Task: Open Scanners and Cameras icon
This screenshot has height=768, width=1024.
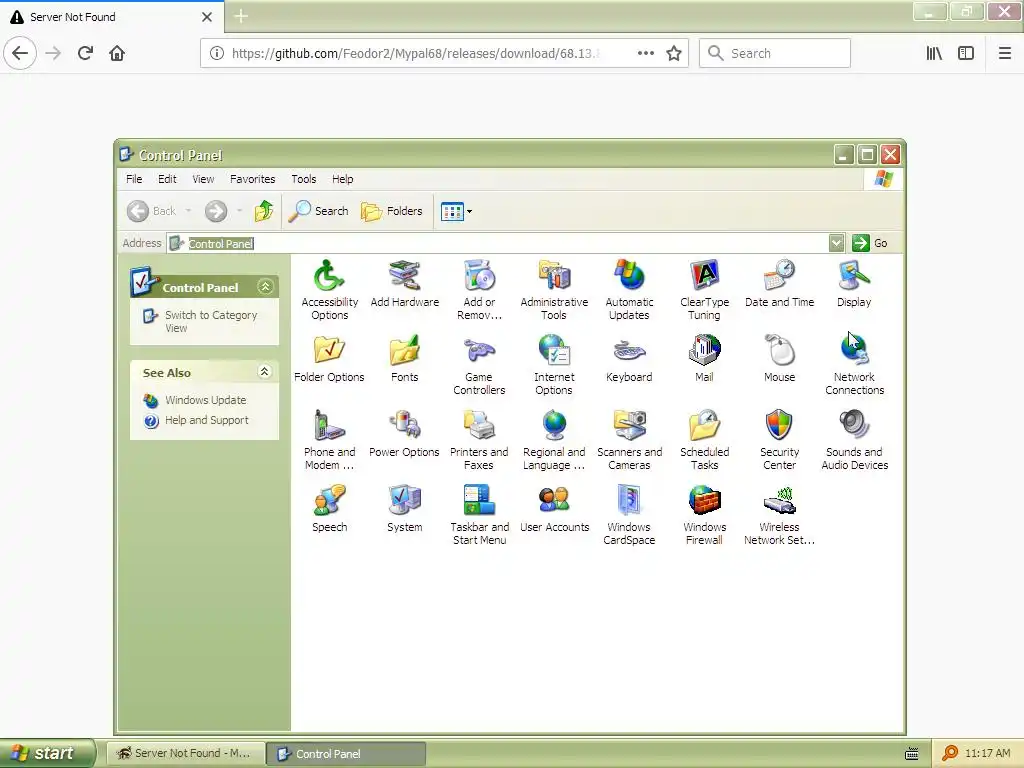Action: pyautogui.click(x=629, y=440)
